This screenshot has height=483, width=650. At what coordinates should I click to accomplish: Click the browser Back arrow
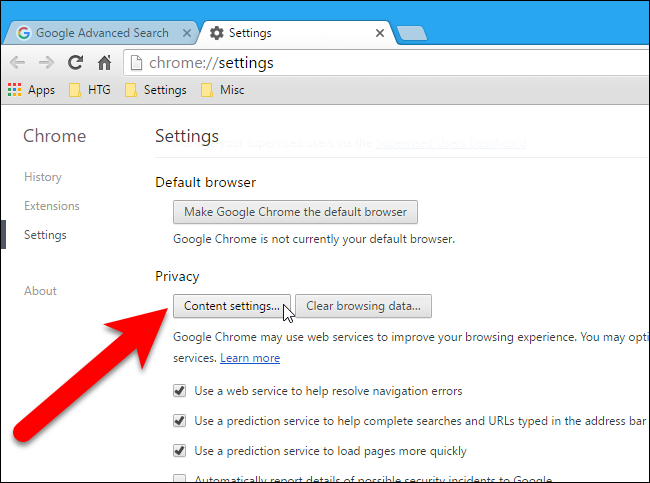[x=18, y=63]
